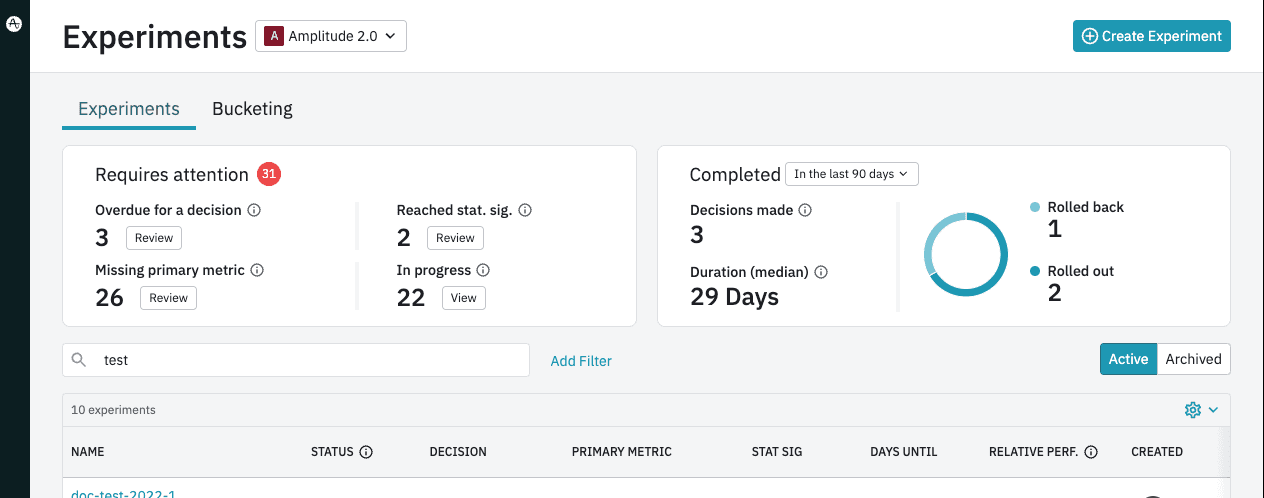This screenshot has height=498, width=1264.
Task: Click info icon beside Decisions made
Action: [805, 211]
